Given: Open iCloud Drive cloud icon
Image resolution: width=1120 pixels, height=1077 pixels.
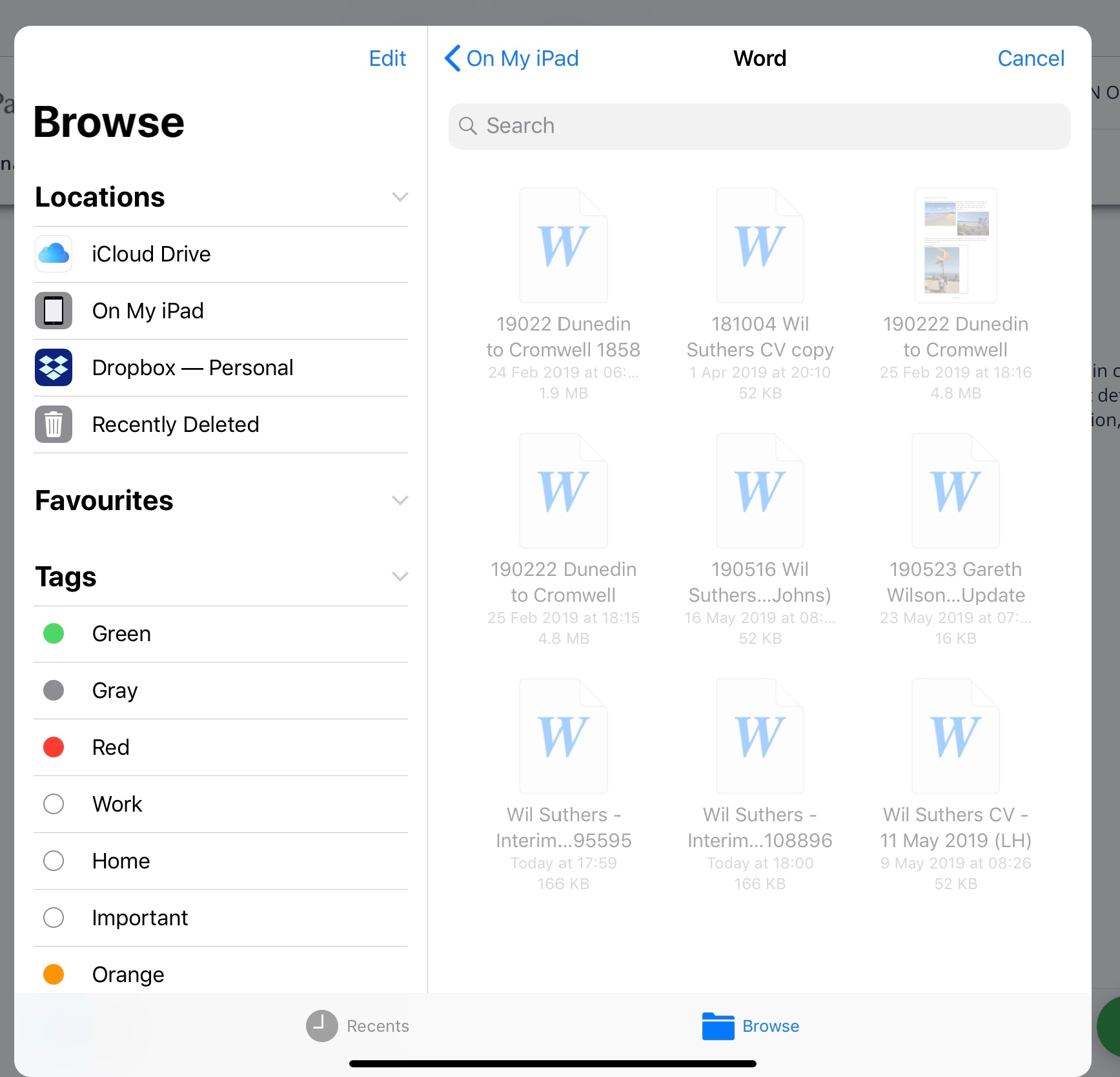Looking at the screenshot, I should (x=54, y=254).
